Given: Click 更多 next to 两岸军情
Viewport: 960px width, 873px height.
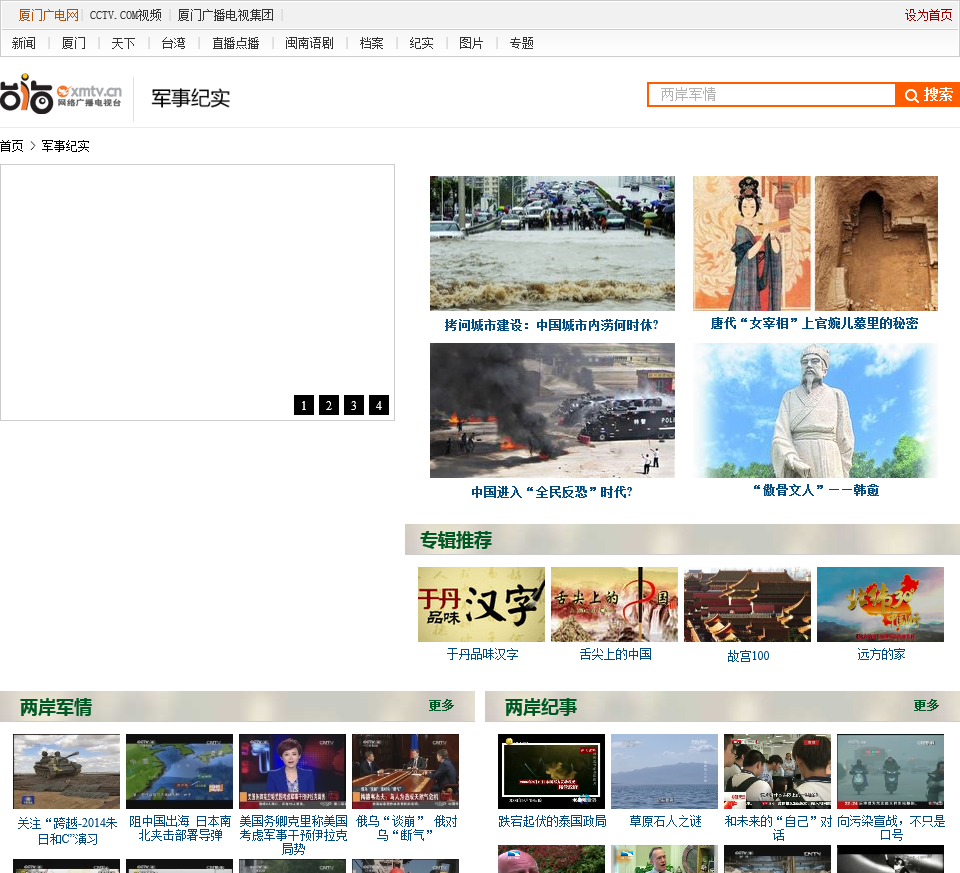Looking at the screenshot, I should pos(441,706).
